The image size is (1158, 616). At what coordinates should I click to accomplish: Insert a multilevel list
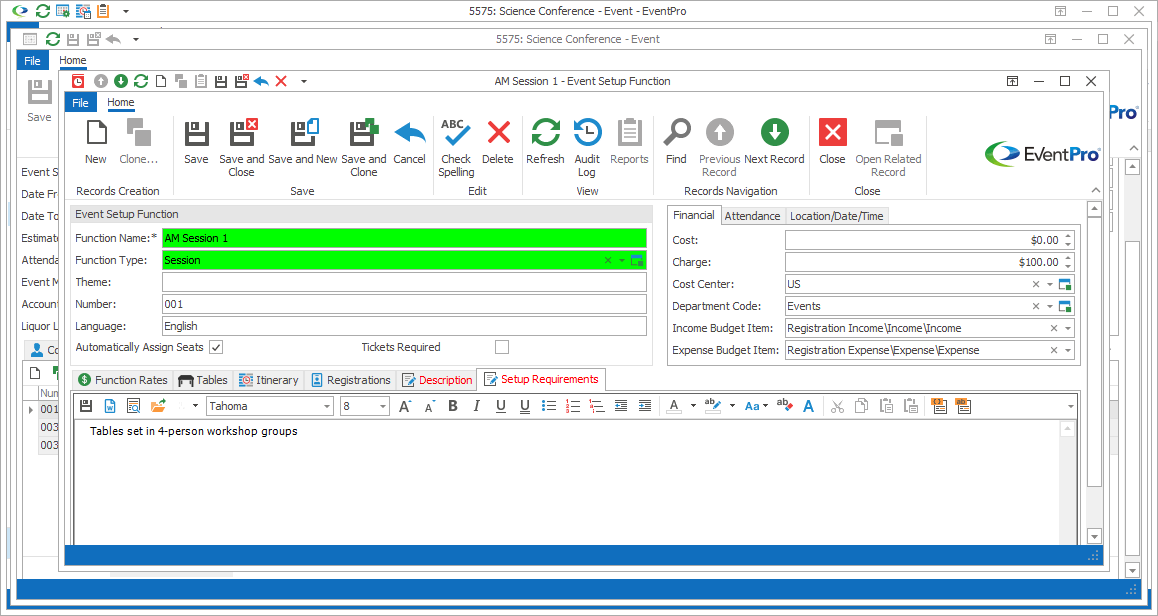(x=597, y=406)
